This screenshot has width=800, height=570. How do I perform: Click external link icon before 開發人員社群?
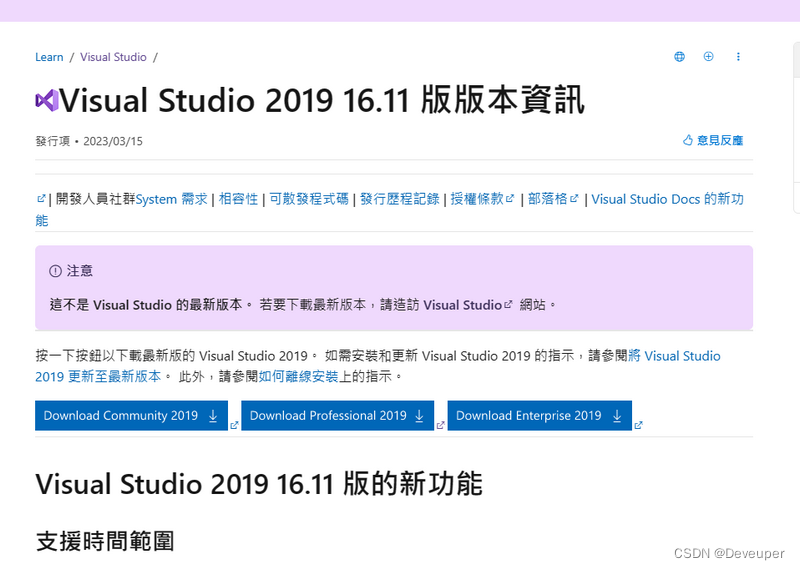tap(41, 199)
